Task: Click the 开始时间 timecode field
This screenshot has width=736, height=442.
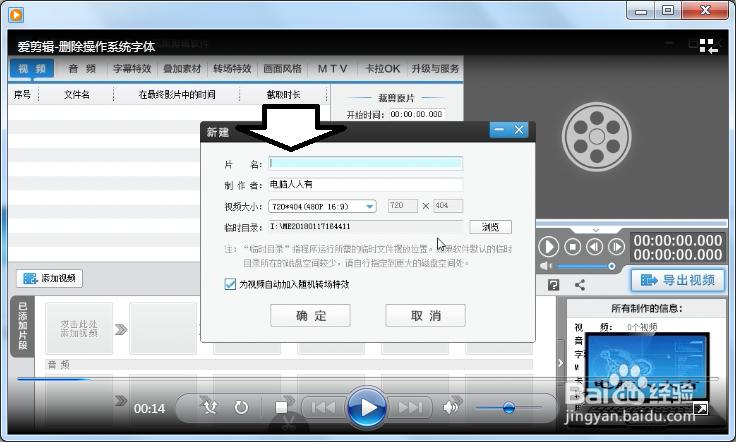Action: coord(417,114)
